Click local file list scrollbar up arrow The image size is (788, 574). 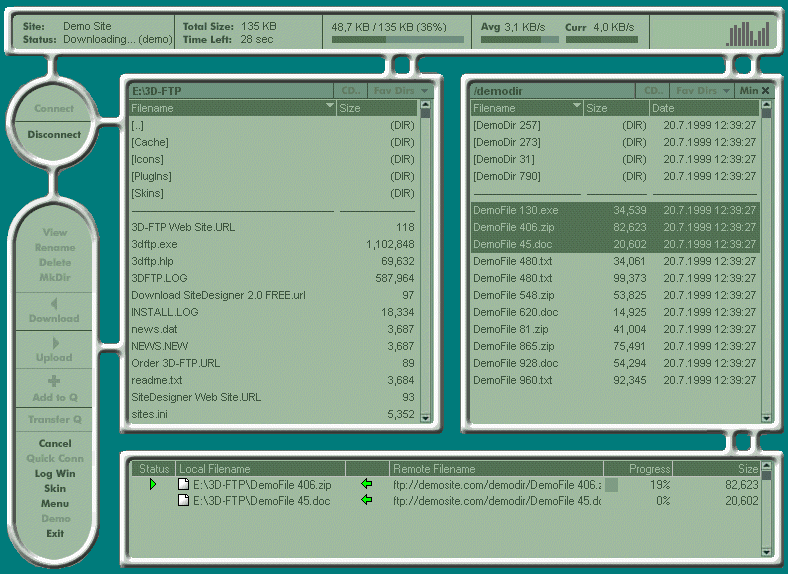(426, 106)
